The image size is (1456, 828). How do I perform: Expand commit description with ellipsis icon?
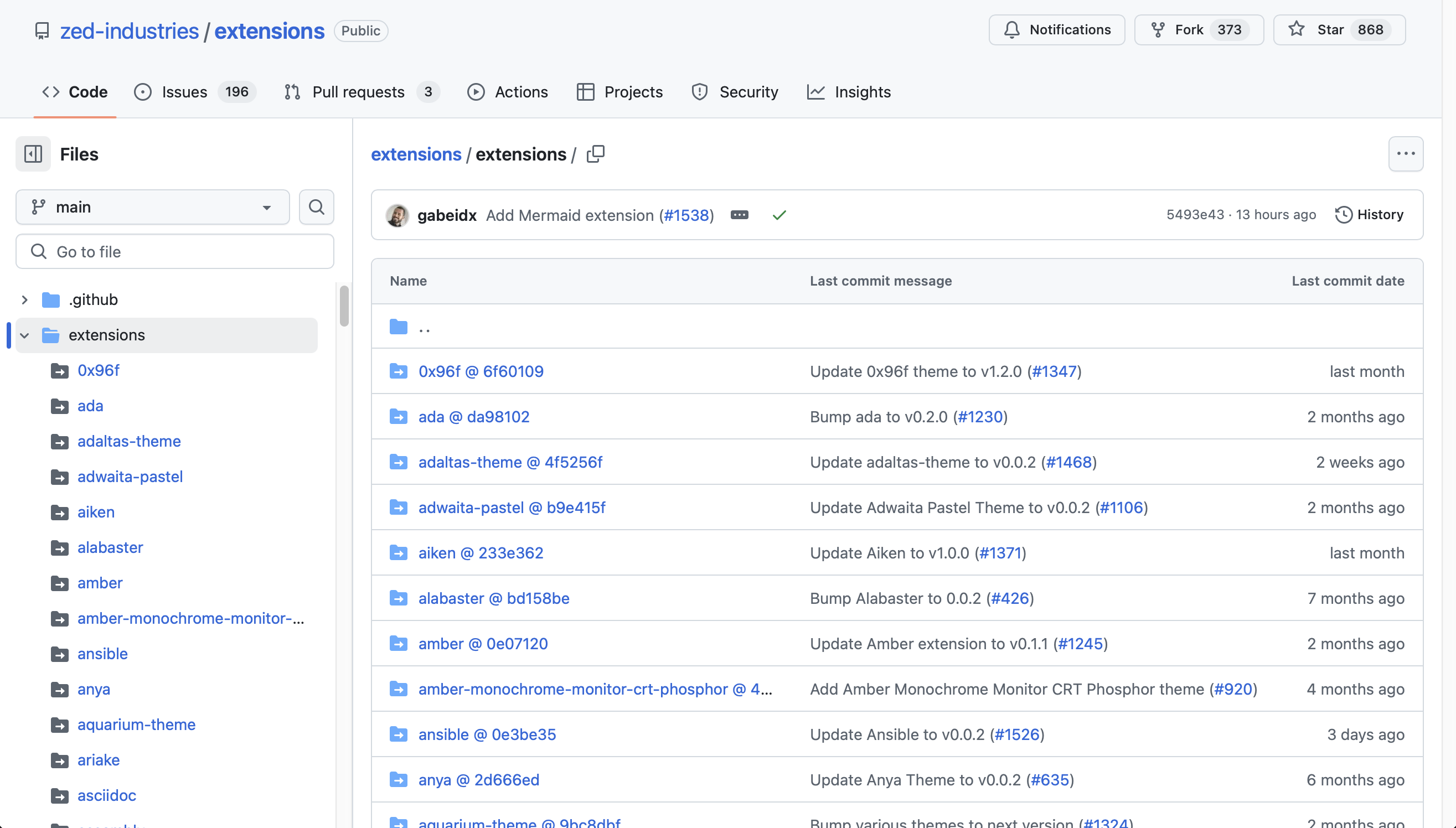pyautogui.click(x=740, y=215)
